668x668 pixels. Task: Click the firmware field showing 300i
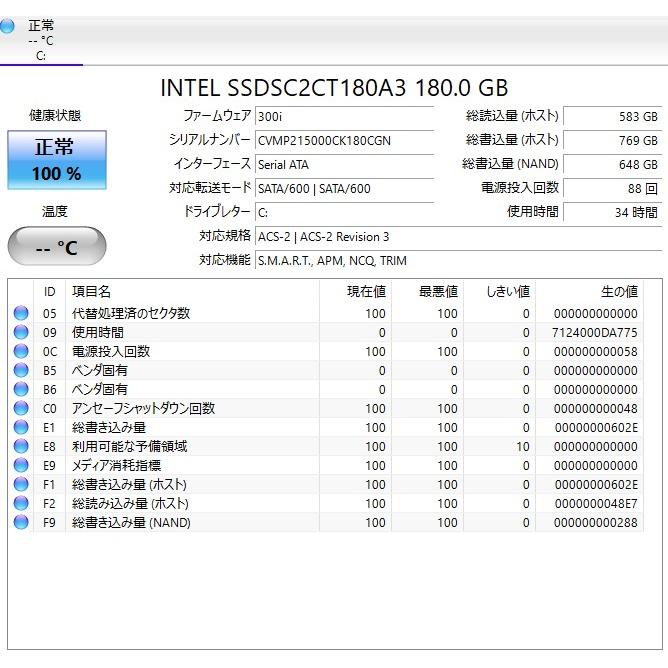tap(344, 116)
